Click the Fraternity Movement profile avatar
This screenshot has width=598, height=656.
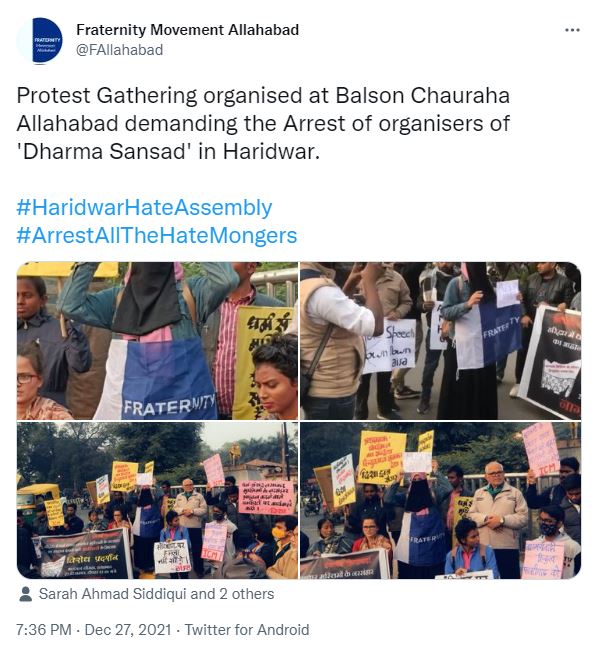[40, 41]
